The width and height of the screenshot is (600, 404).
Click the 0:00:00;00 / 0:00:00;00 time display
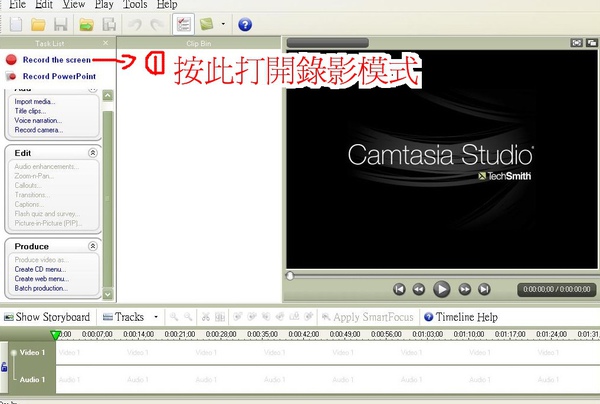(557, 289)
